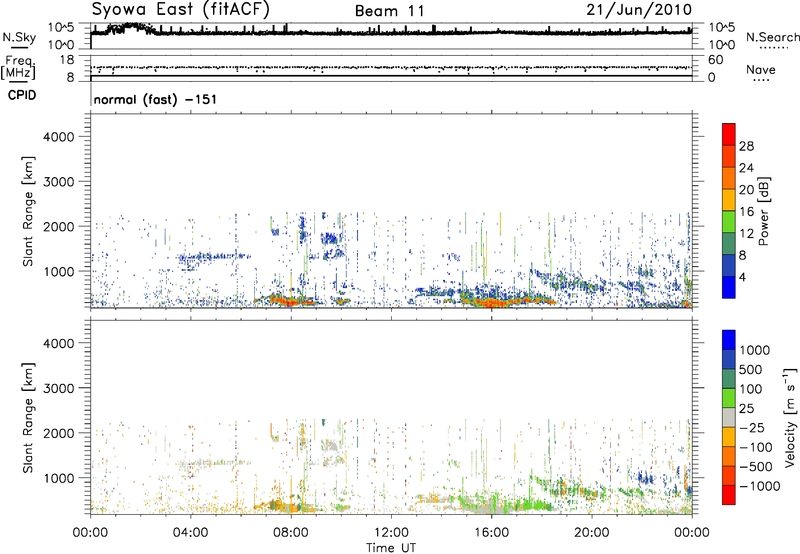Click the "Beam 11" heading
Viewport: 800px width, 554px height.
click(389, 11)
